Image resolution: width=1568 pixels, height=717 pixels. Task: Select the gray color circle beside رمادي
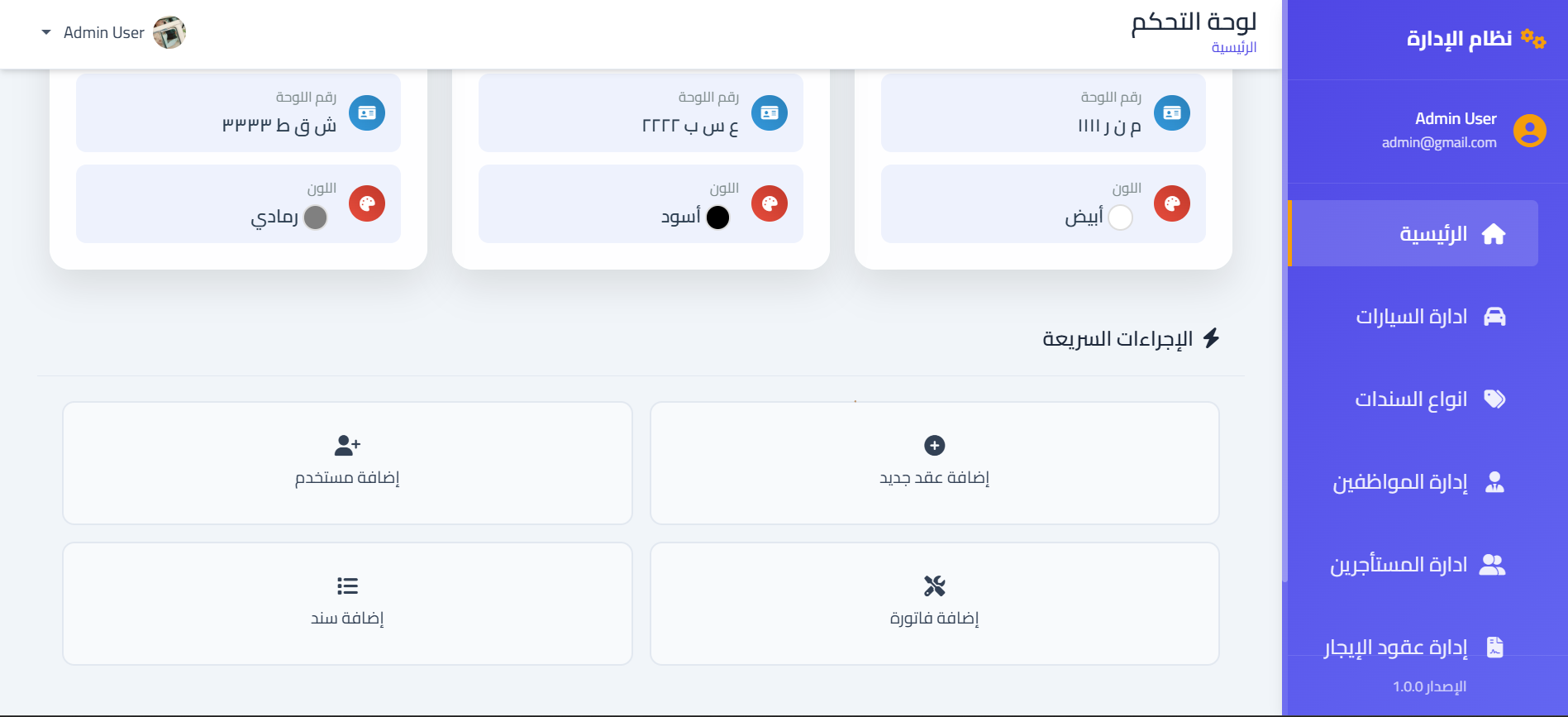314,217
